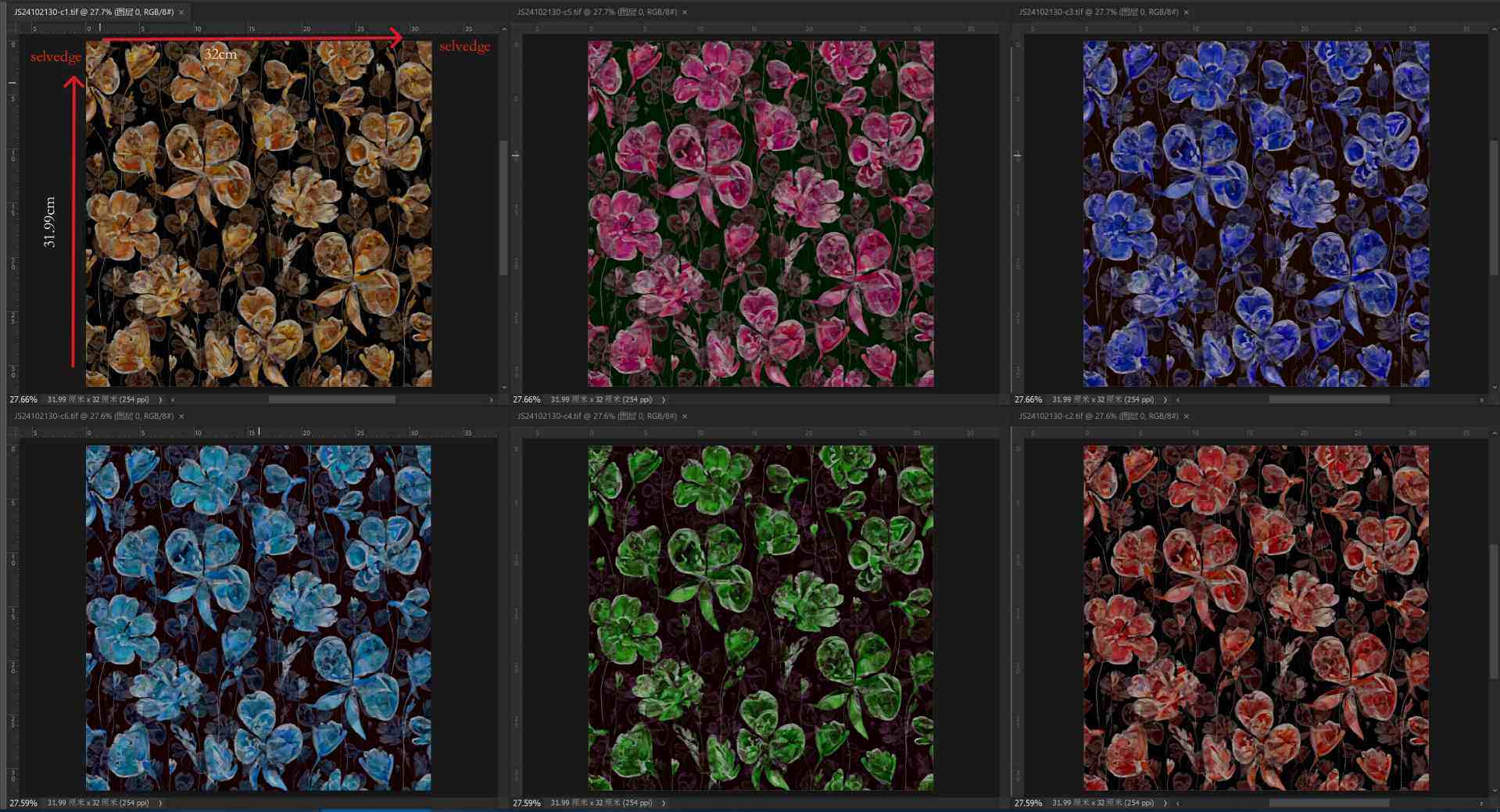Expand status bar options in c1.tif window
The width and height of the screenshot is (1500, 812).
160,399
